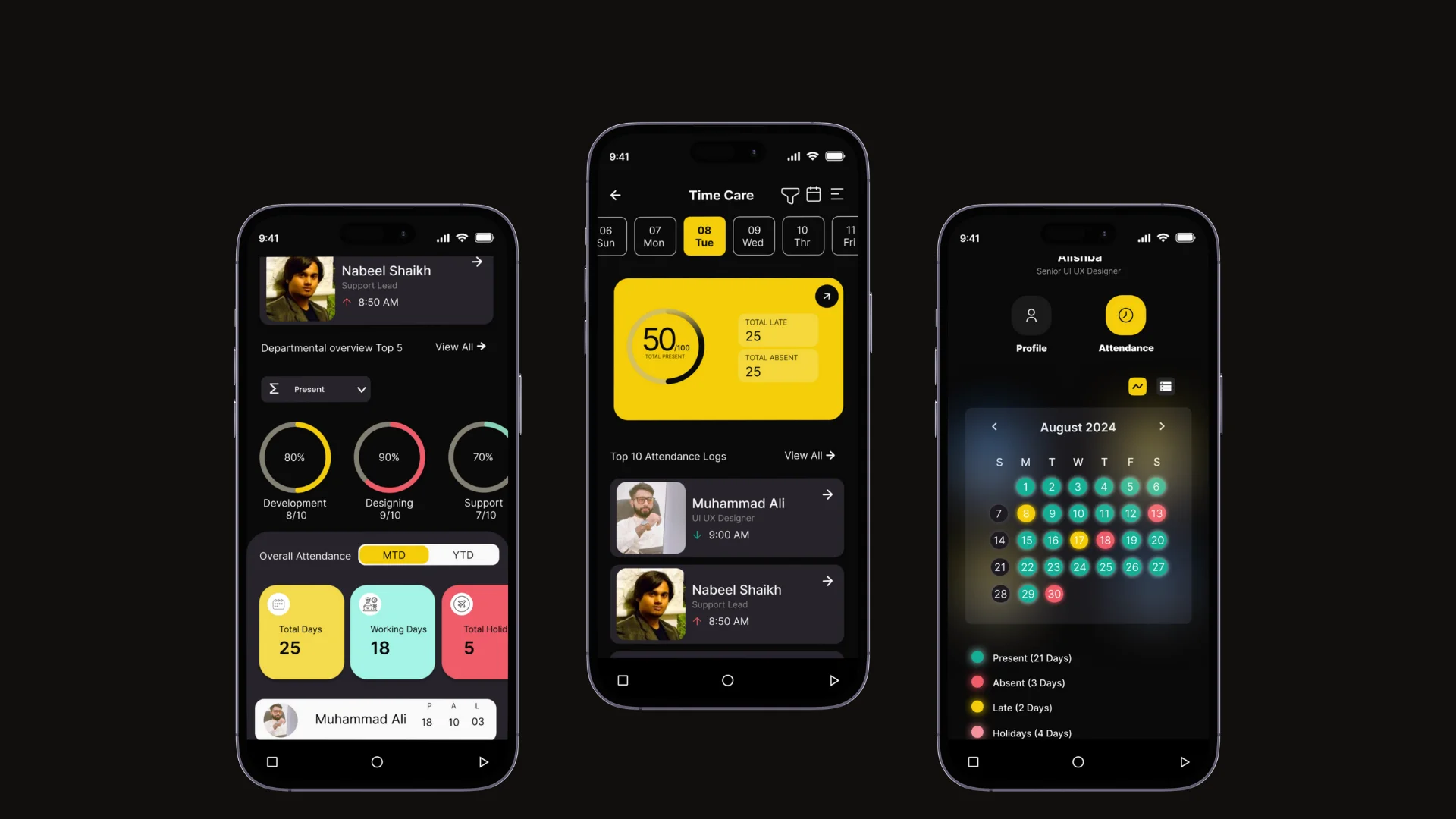The image size is (1456, 819).
Task: Toggle YTD attendance period view
Action: tap(463, 555)
